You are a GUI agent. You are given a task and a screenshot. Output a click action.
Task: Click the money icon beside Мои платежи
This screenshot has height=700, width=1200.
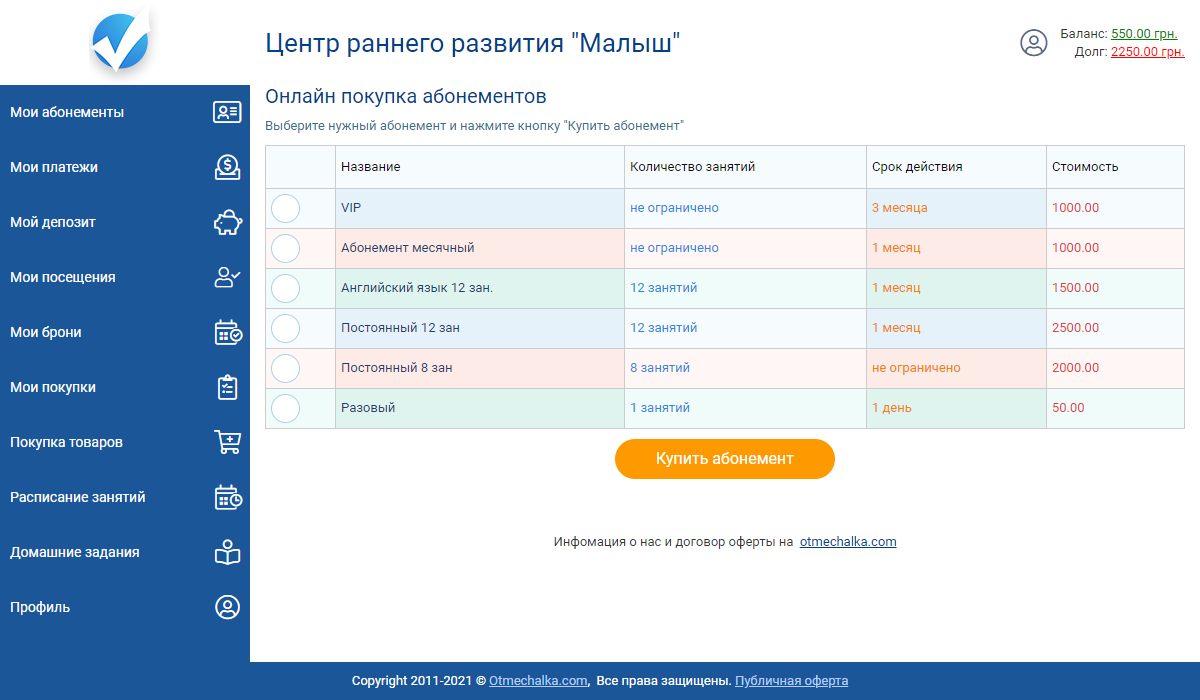[x=227, y=167]
